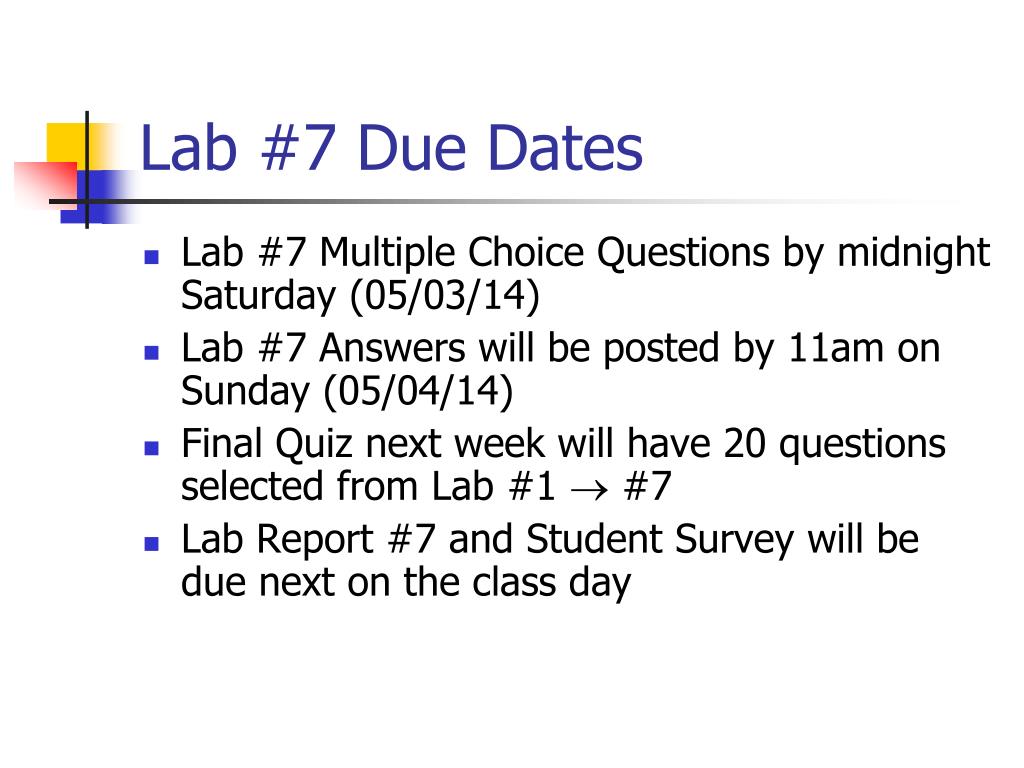
Task: Click the arrow symbol between #1 and #7
Action: [x=589, y=490]
